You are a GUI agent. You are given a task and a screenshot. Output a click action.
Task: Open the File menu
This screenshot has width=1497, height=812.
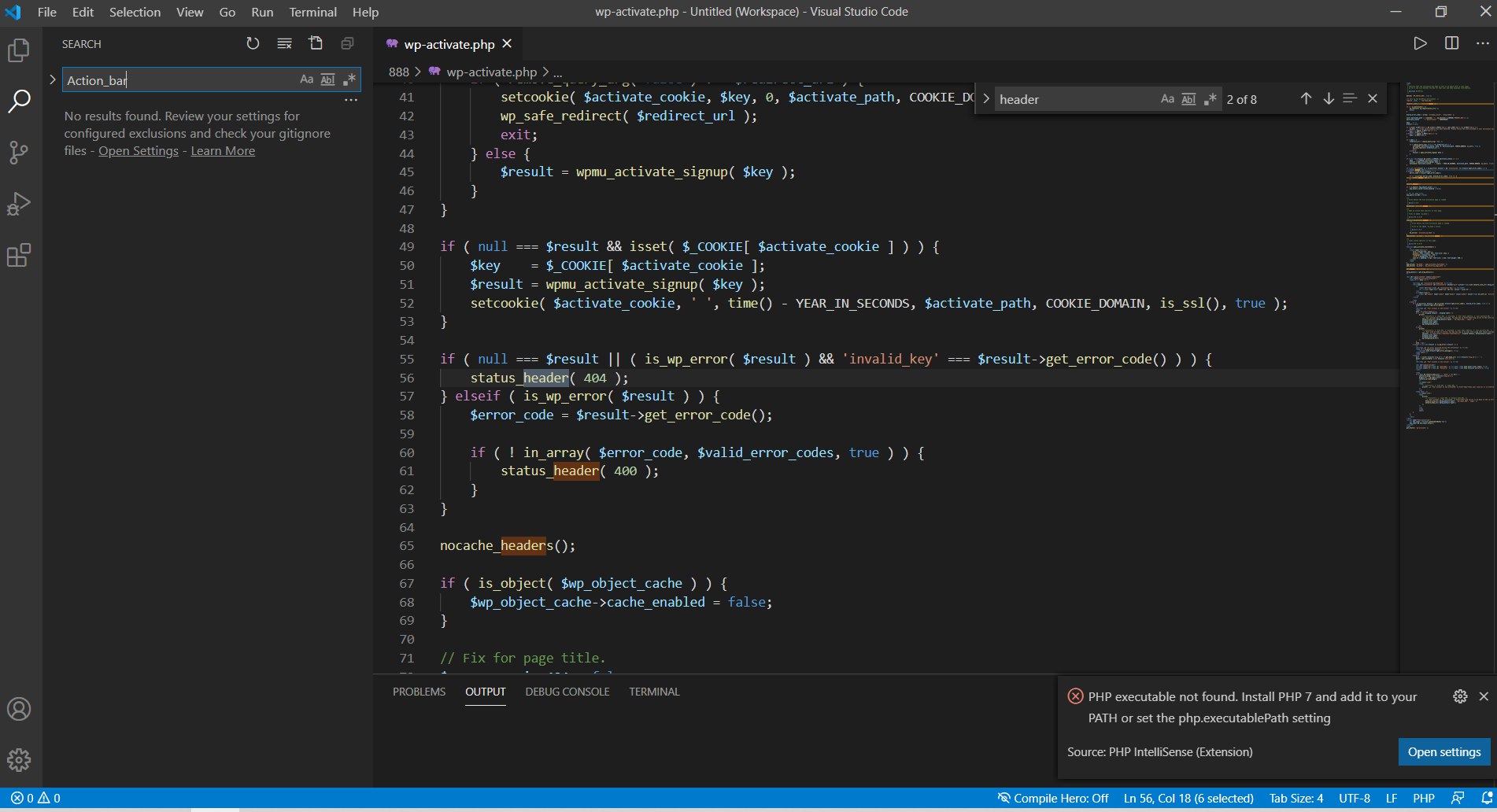[47, 12]
